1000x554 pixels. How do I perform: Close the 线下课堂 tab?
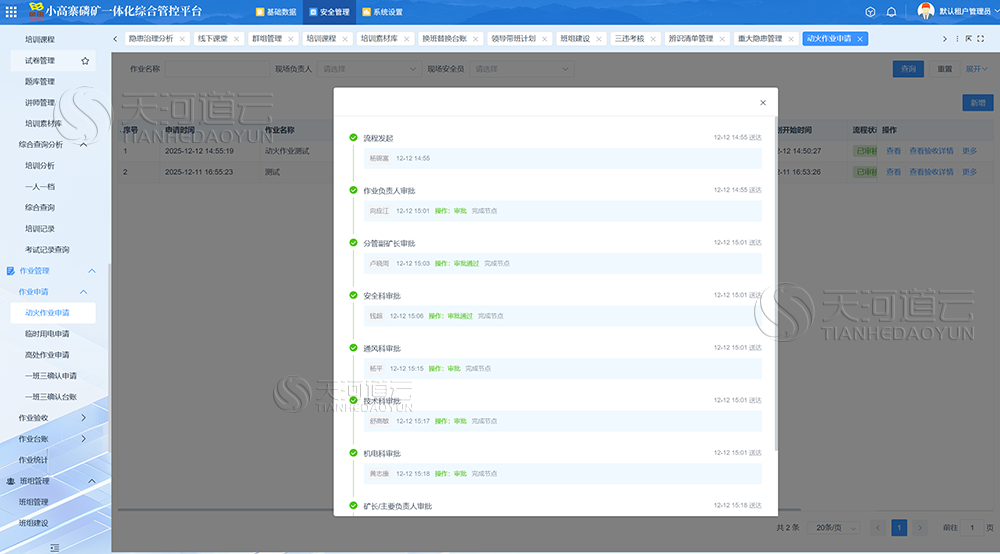[236, 39]
